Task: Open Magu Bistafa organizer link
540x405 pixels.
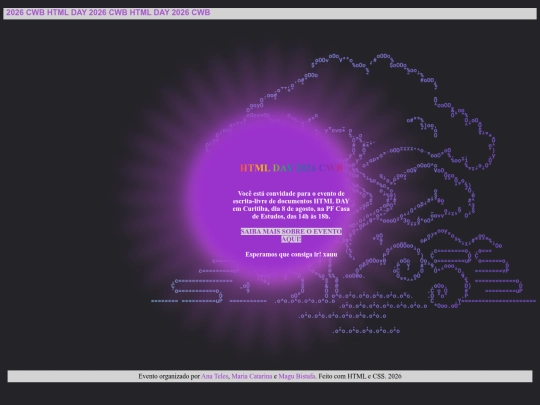Action: click(x=297, y=376)
